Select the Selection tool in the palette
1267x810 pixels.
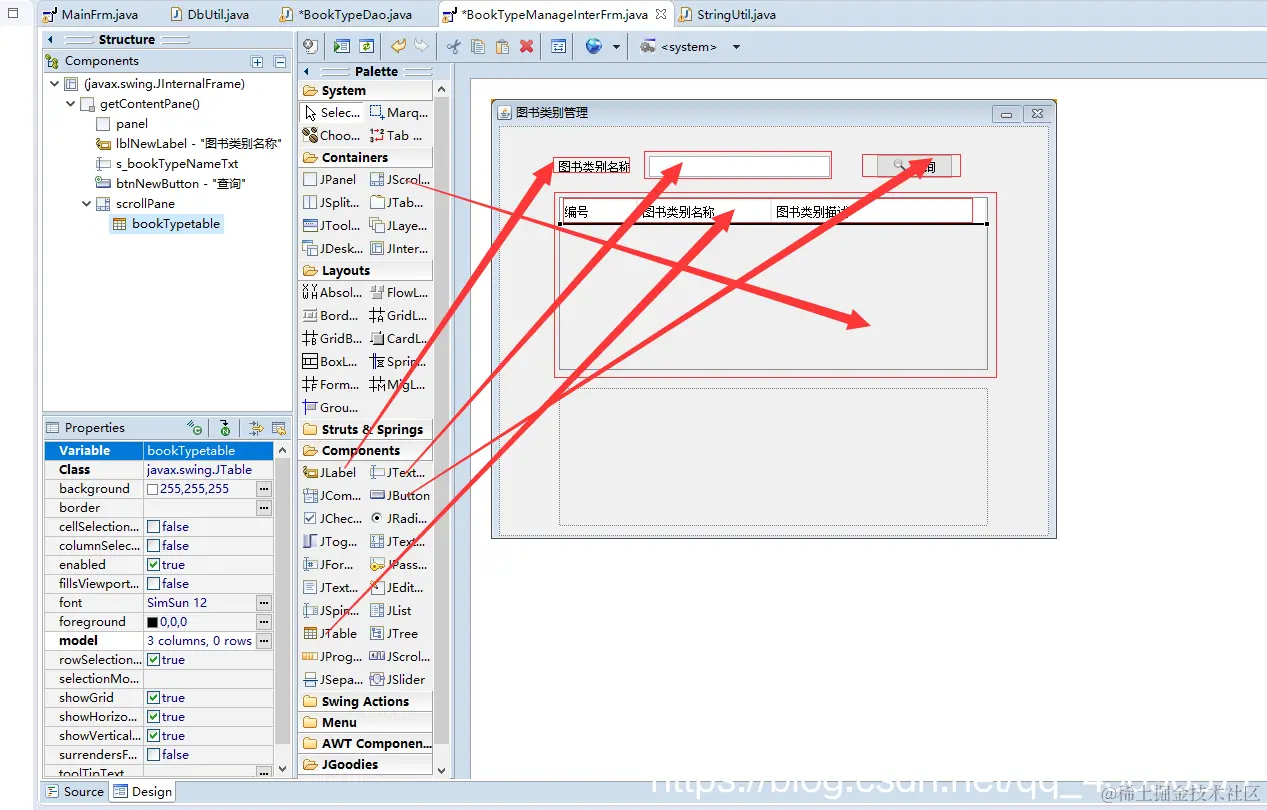click(x=332, y=113)
